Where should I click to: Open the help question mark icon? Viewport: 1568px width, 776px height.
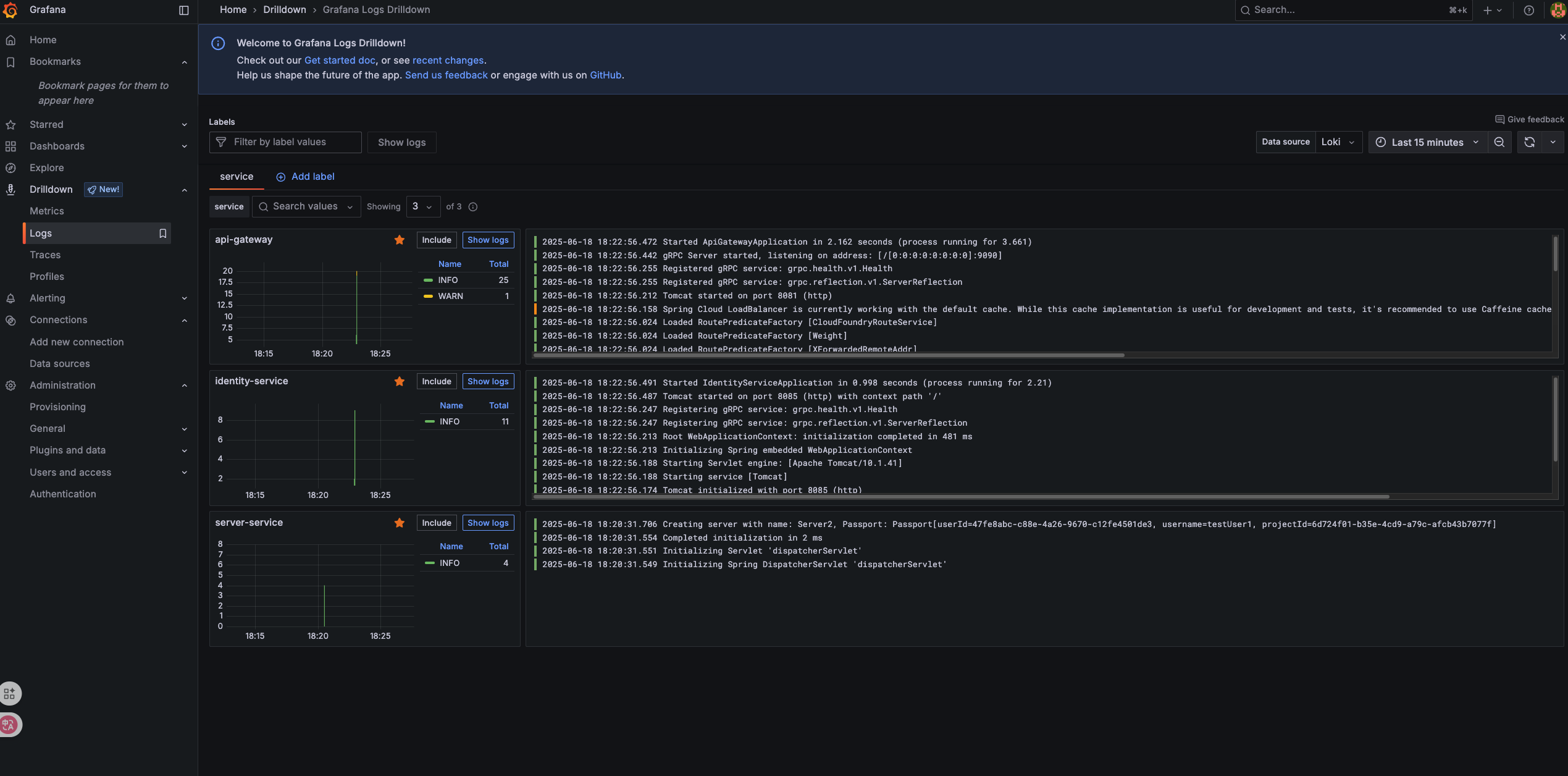1528,10
